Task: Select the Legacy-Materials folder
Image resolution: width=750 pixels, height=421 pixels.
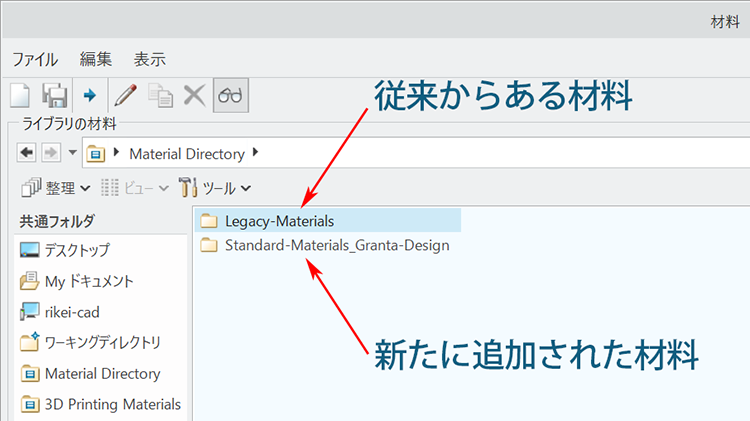Action: click(x=278, y=220)
